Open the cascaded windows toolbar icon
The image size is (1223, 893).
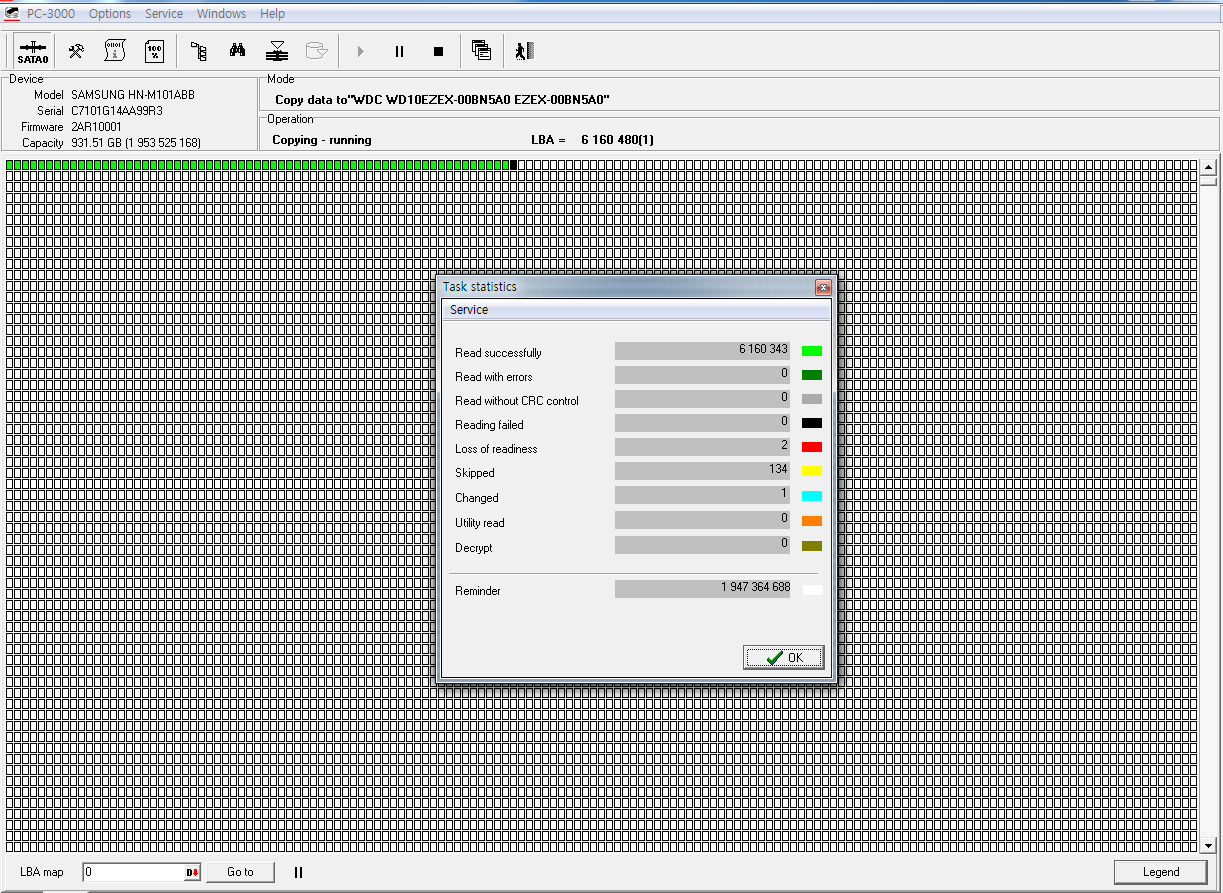481,51
